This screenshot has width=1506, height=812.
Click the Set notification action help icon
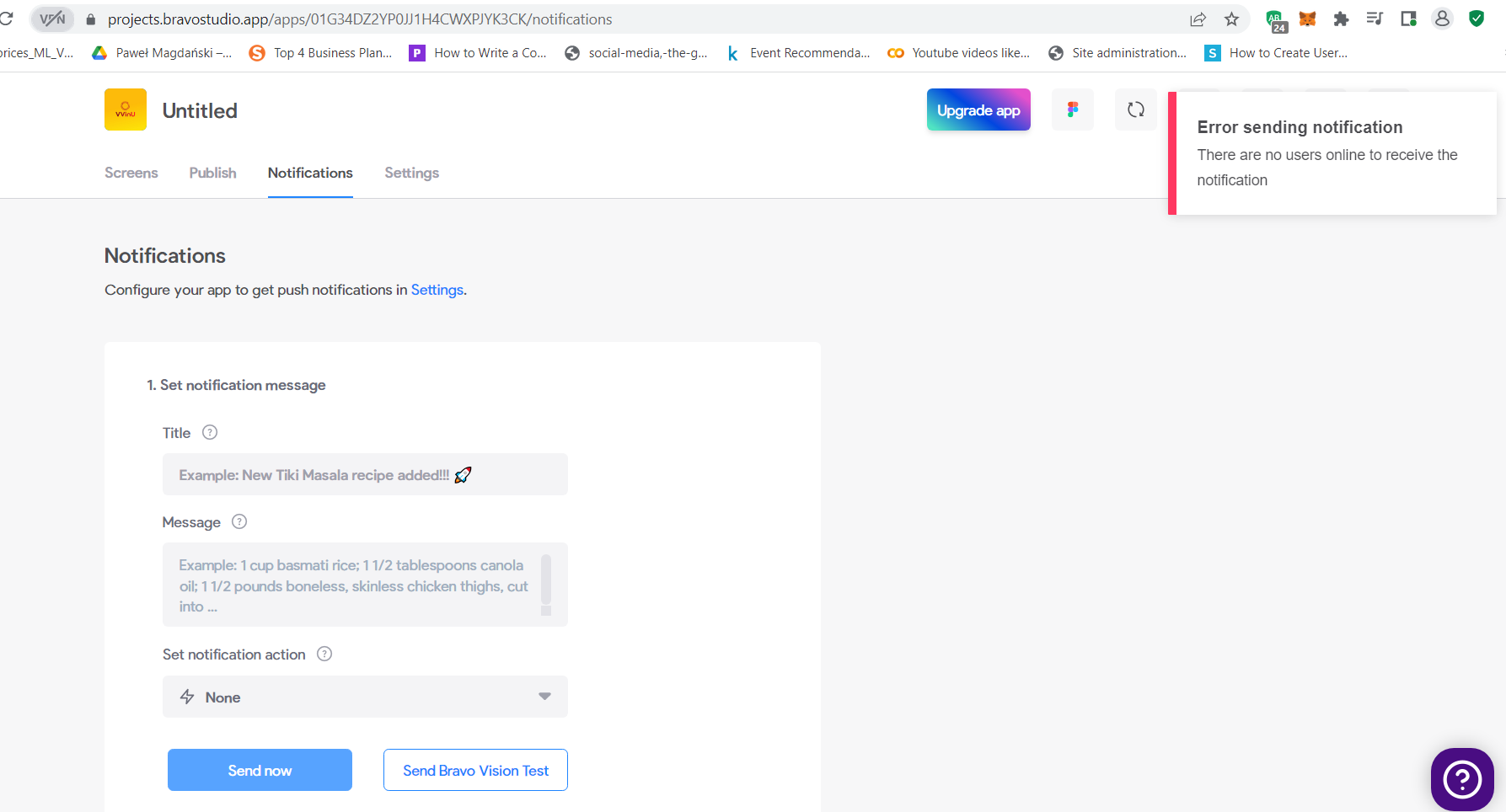tap(324, 654)
